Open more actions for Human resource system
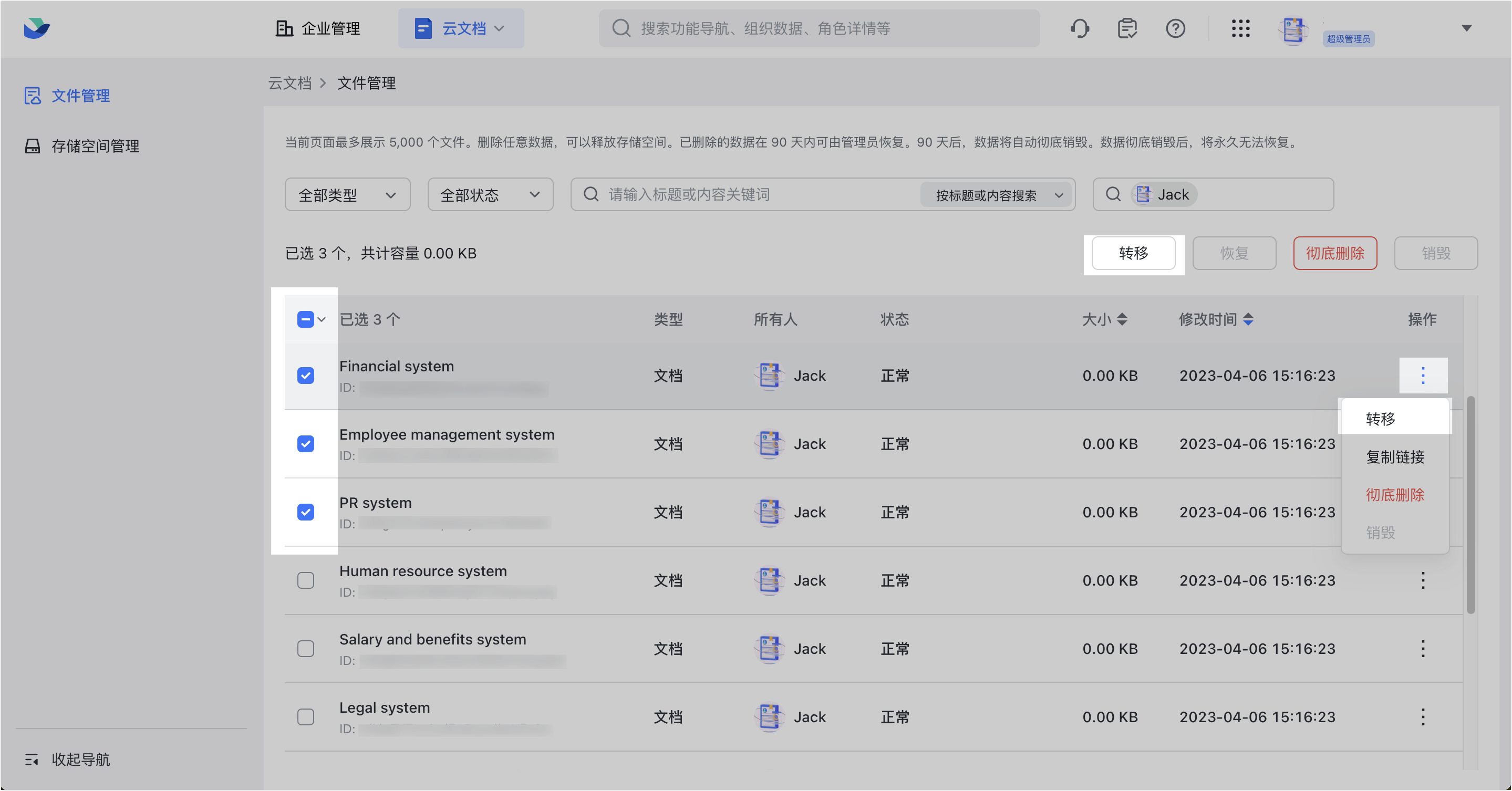The height and width of the screenshot is (791, 1512). pos(1423,580)
